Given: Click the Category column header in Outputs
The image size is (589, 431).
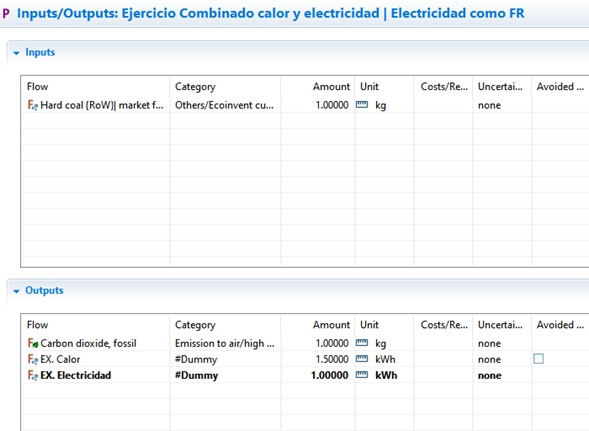Looking at the screenshot, I should pyautogui.click(x=195, y=325).
